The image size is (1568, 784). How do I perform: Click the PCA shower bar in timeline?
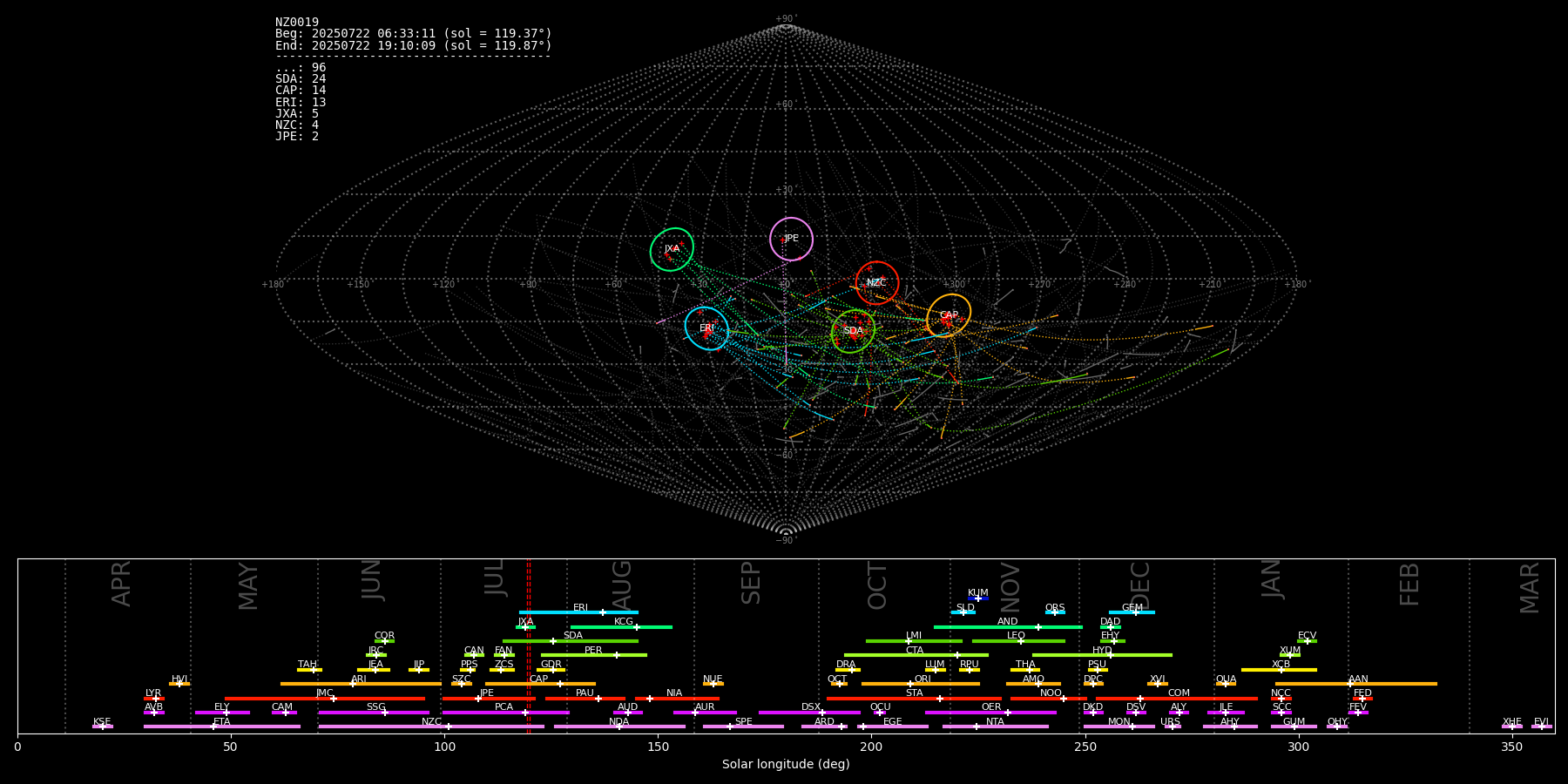505,713
